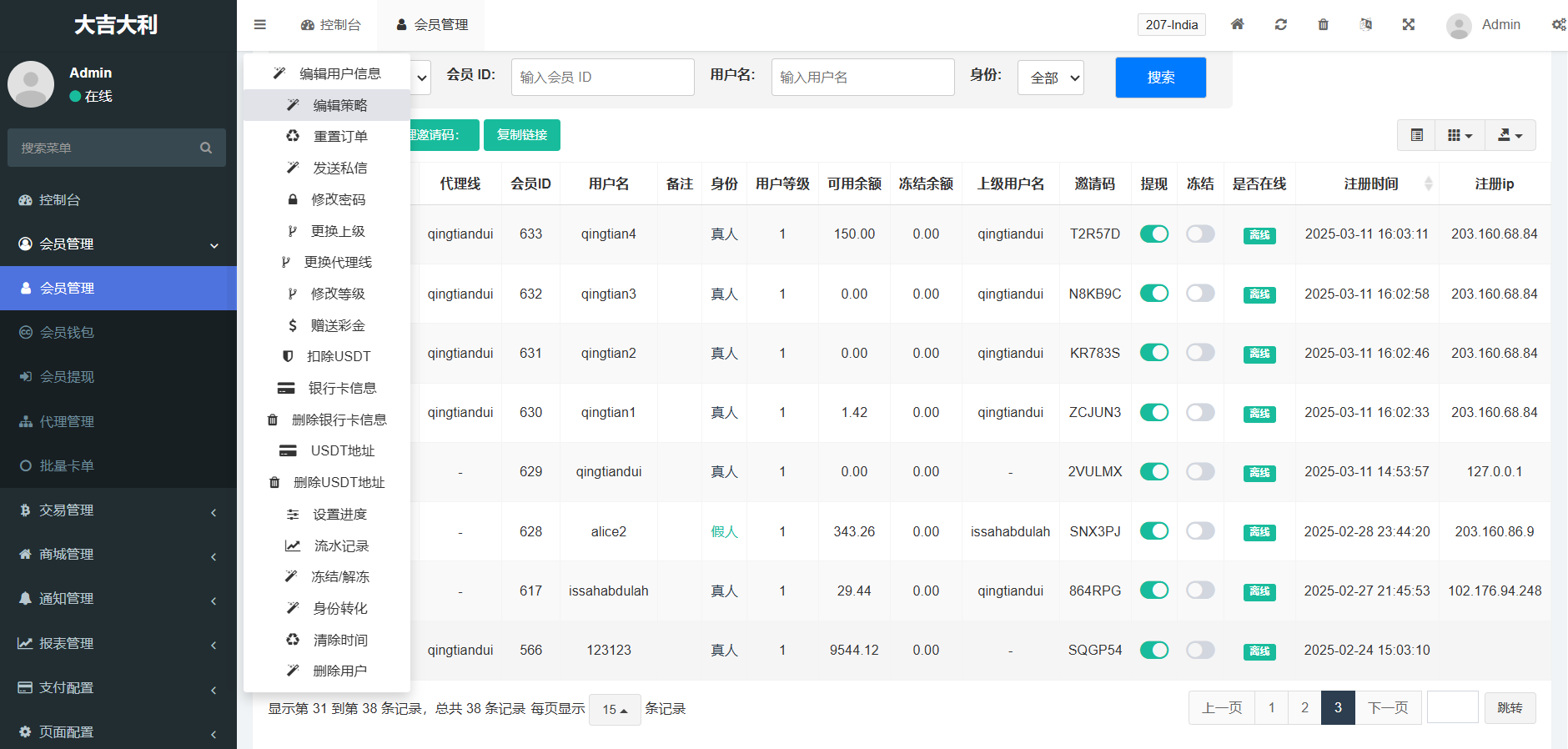Enable freeze switch for user 123123

[1200, 651]
